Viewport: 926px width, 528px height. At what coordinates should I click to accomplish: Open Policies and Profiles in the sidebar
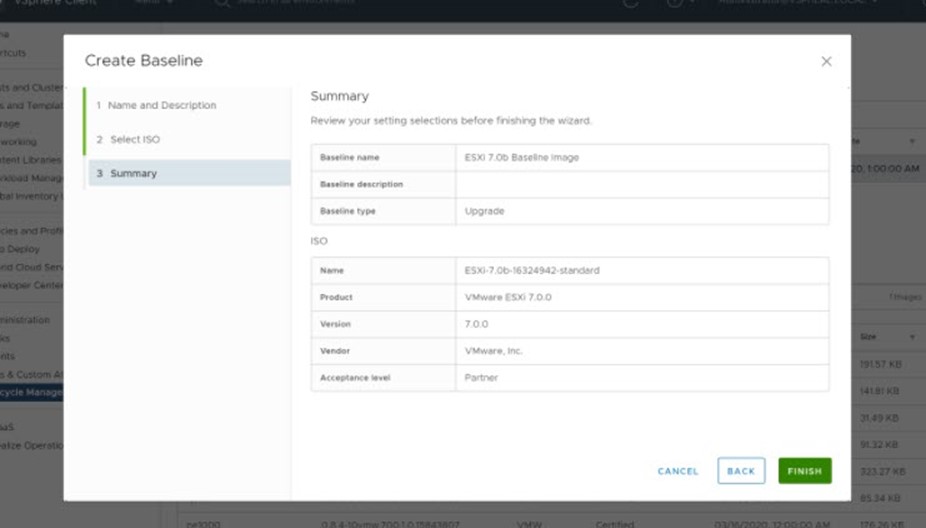pyautogui.click(x=31, y=231)
